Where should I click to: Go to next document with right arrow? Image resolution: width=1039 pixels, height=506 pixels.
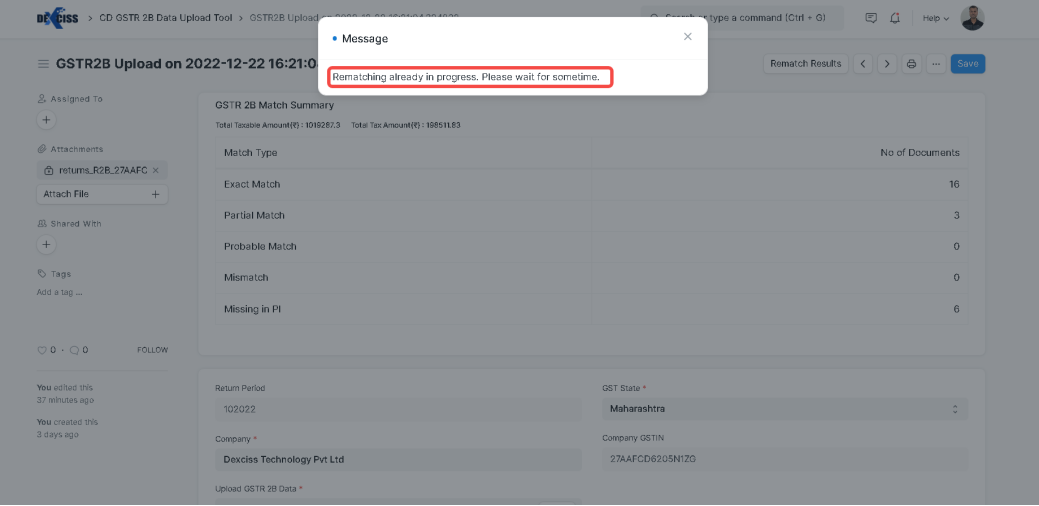[x=887, y=64]
